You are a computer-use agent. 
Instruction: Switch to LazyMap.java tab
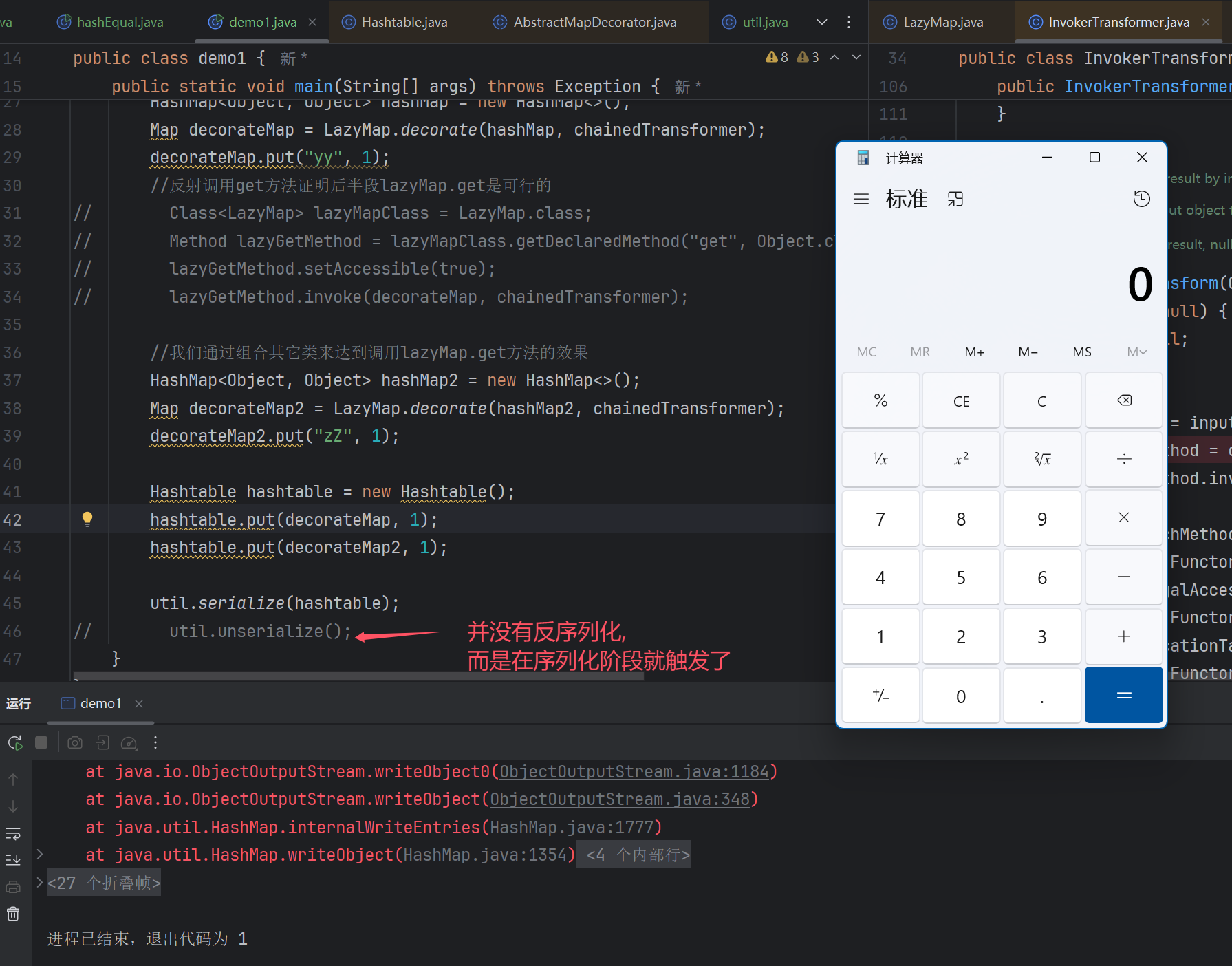933,22
